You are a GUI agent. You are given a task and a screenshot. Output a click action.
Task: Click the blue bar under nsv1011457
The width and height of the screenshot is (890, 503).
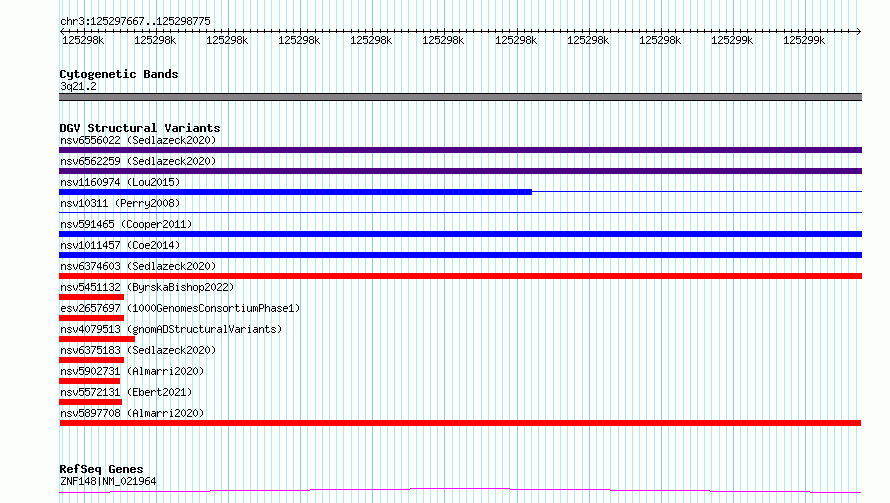point(460,255)
